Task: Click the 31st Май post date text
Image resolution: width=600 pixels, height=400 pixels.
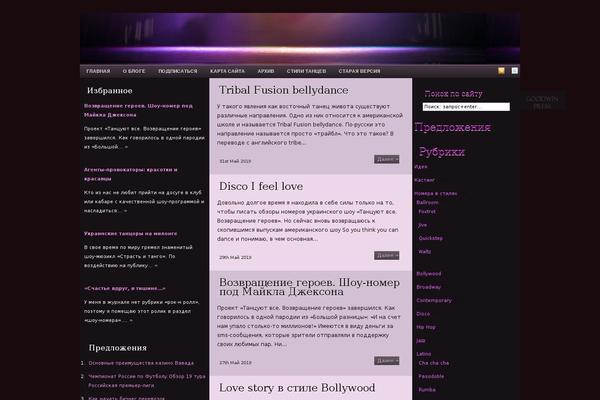Action: [x=235, y=161]
